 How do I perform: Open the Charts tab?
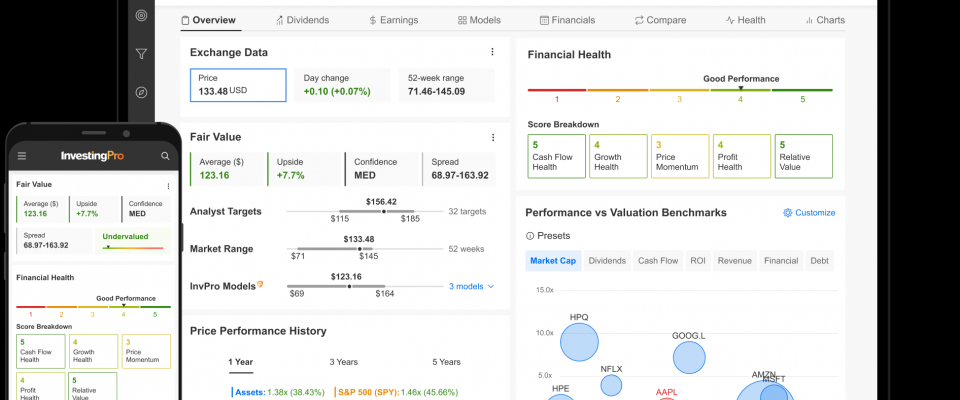tap(825, 20)
